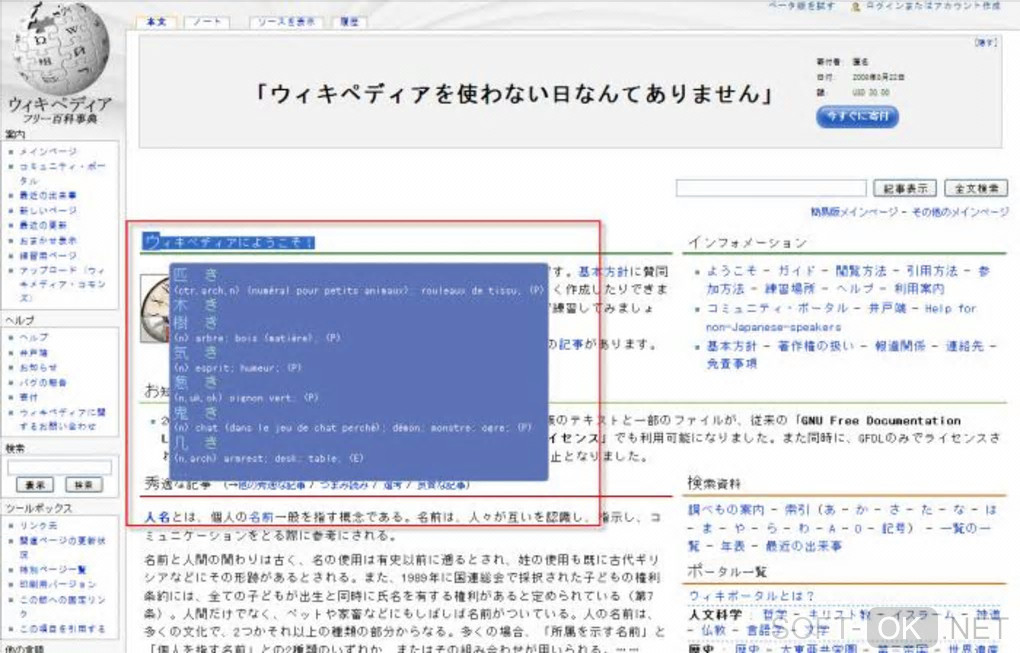This screenshot has height=653, width=1020.
Task: Open 索引 index link in reference section
Action: (x=797, y=509)
